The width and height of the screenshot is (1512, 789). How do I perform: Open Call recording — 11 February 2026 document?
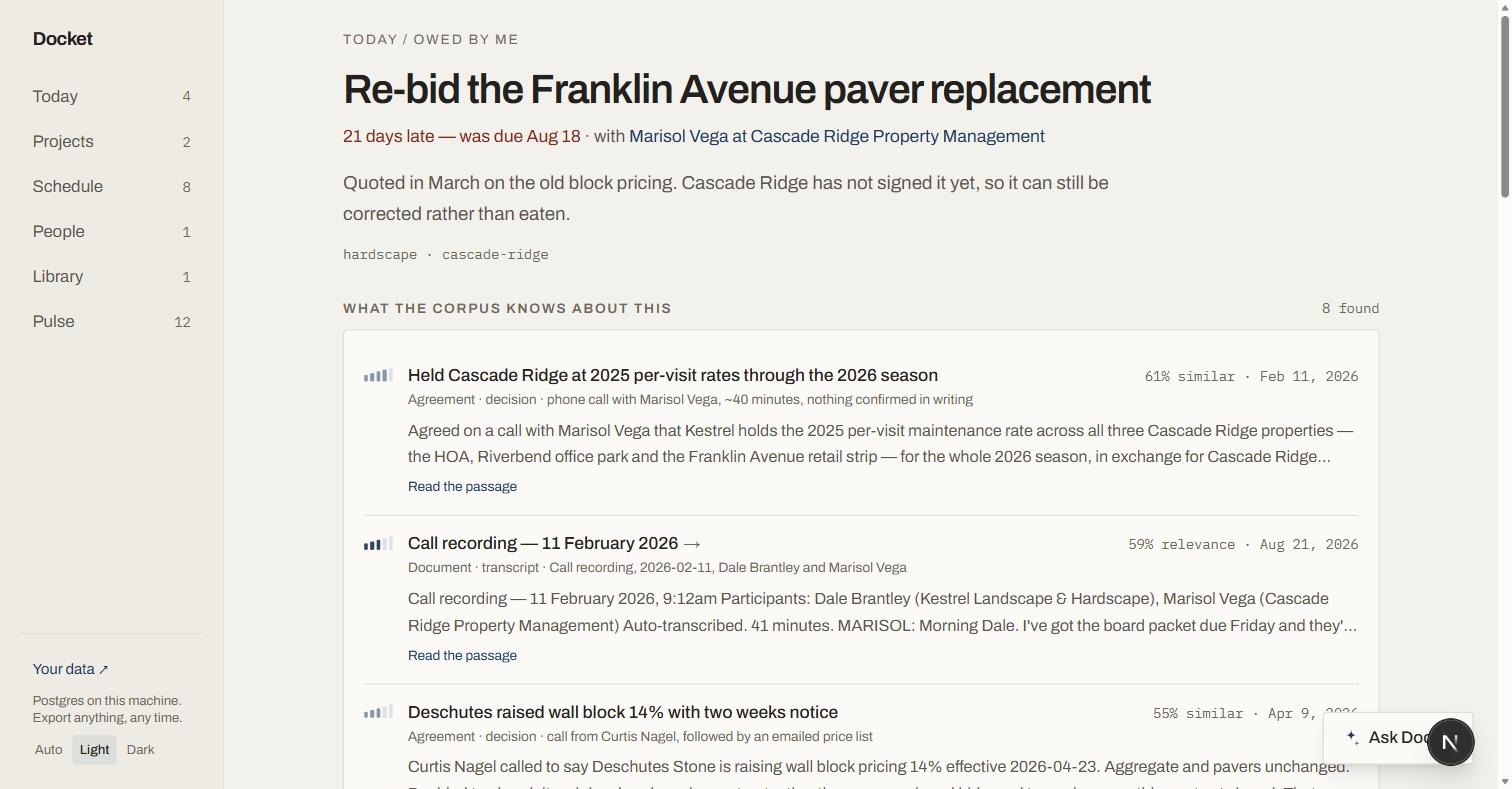554,543
